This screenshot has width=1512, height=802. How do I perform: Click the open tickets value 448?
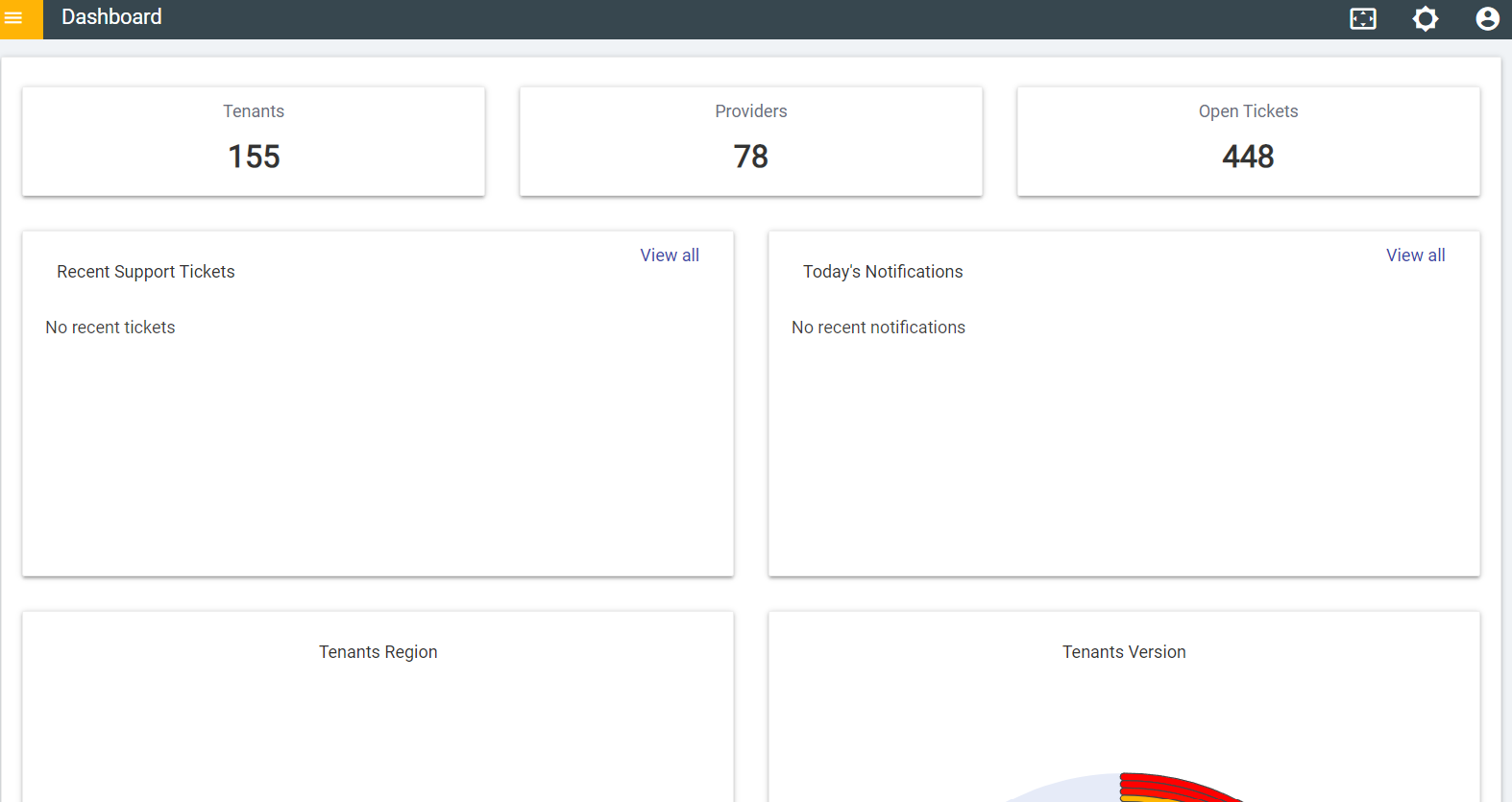pyautogui.click(x=1249, y=157)
